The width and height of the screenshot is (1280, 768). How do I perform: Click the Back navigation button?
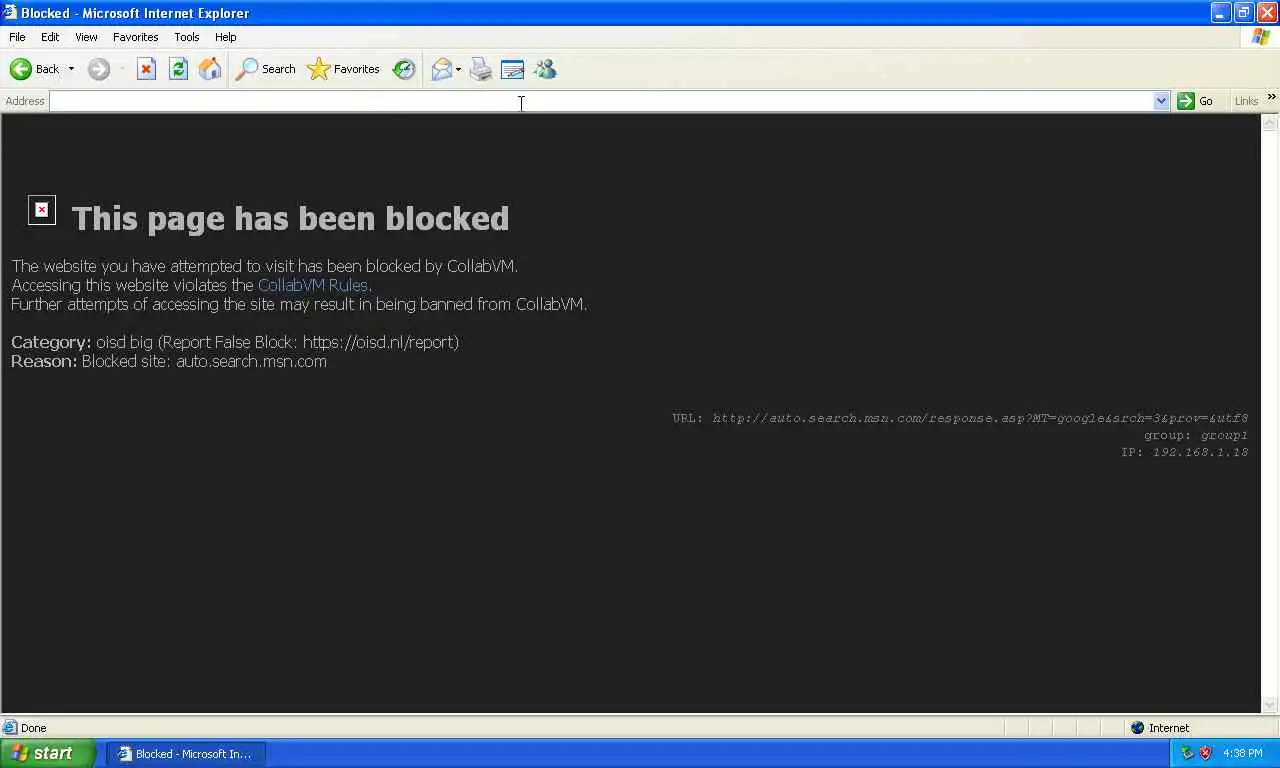[34, 69]
